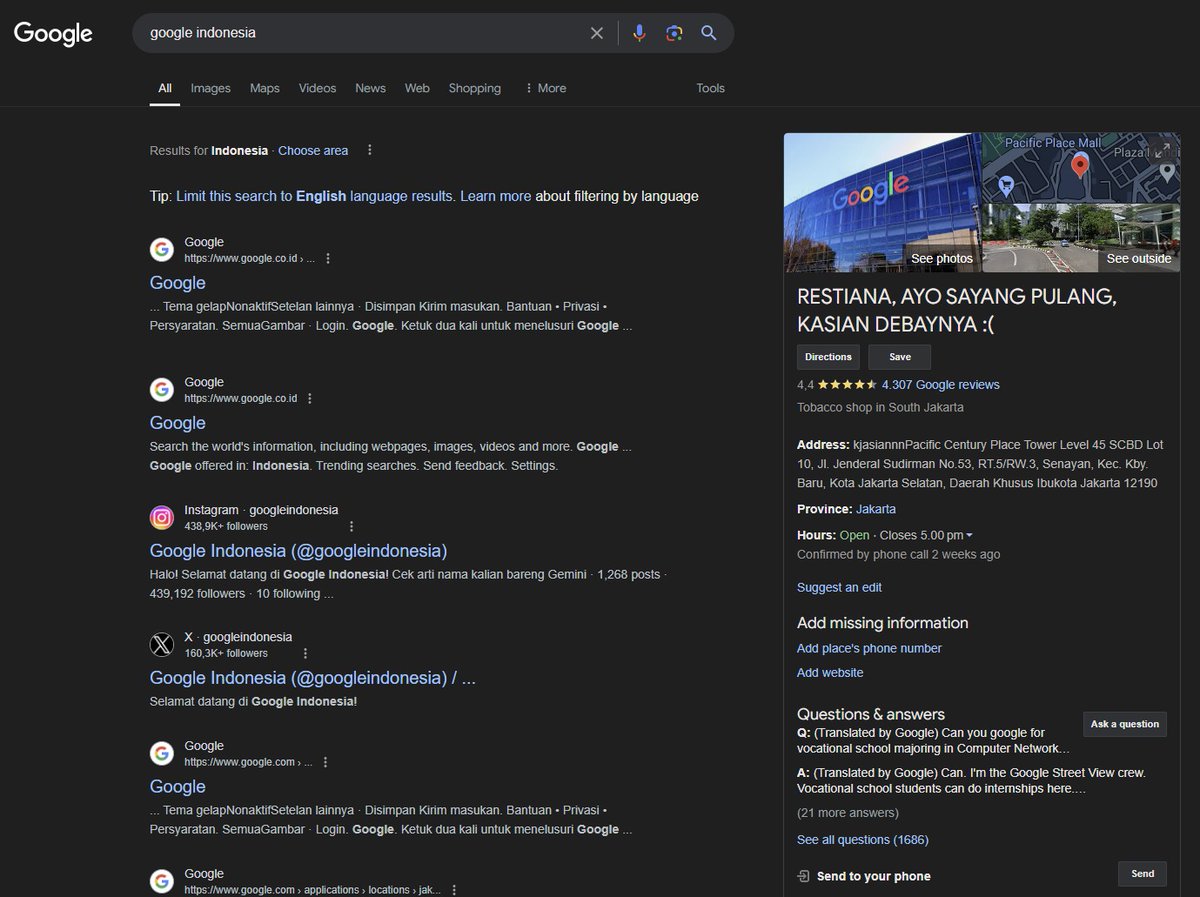Expand the map in knowledge panel
Viewport: 1200px width, 897px height.
coord(1162,150)
